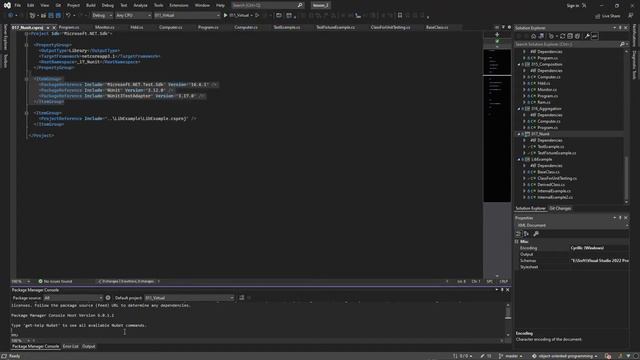Switch to the Error List tab

(x=71, y=347)
